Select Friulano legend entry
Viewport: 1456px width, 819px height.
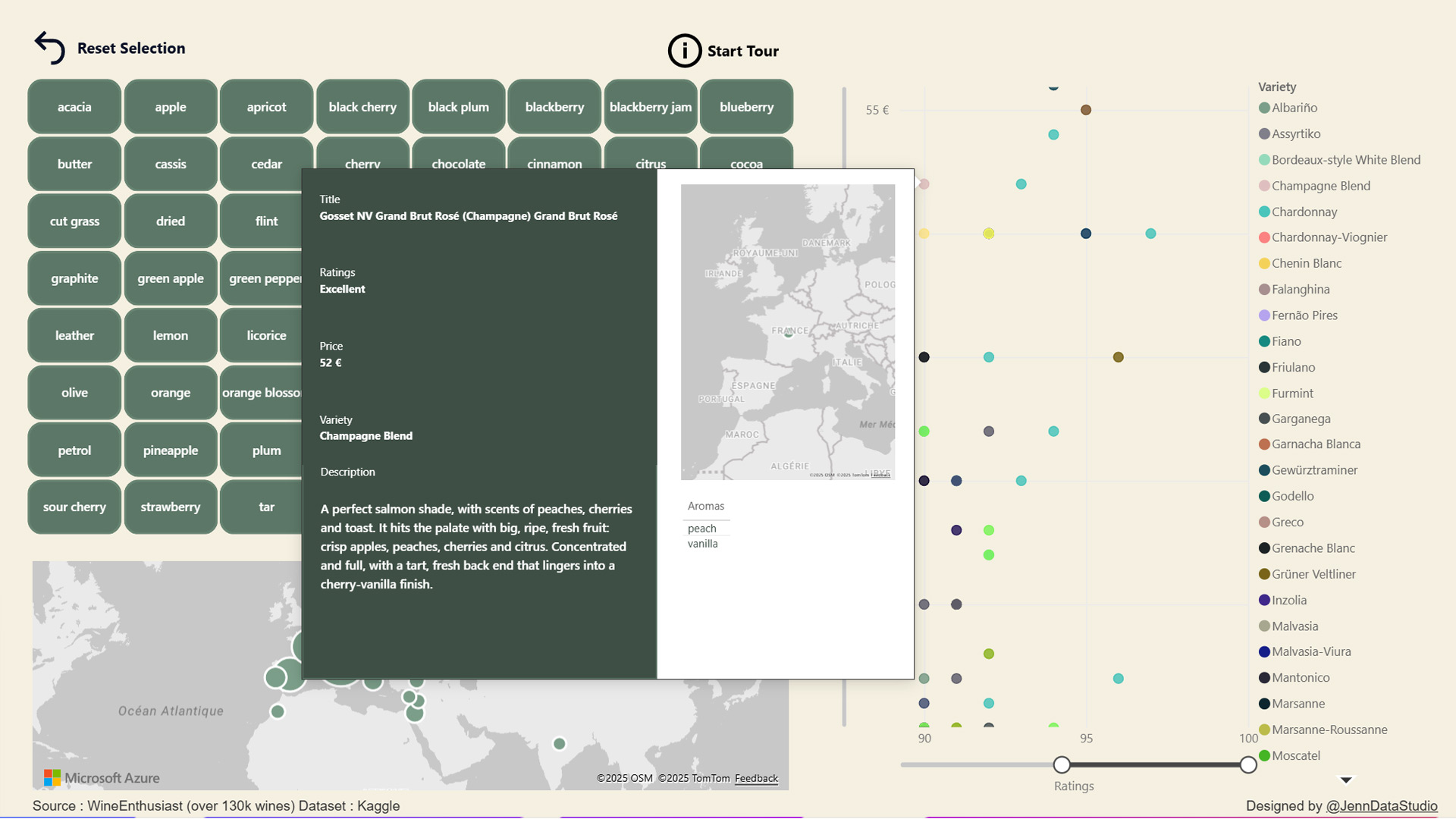click(1287, 367)
